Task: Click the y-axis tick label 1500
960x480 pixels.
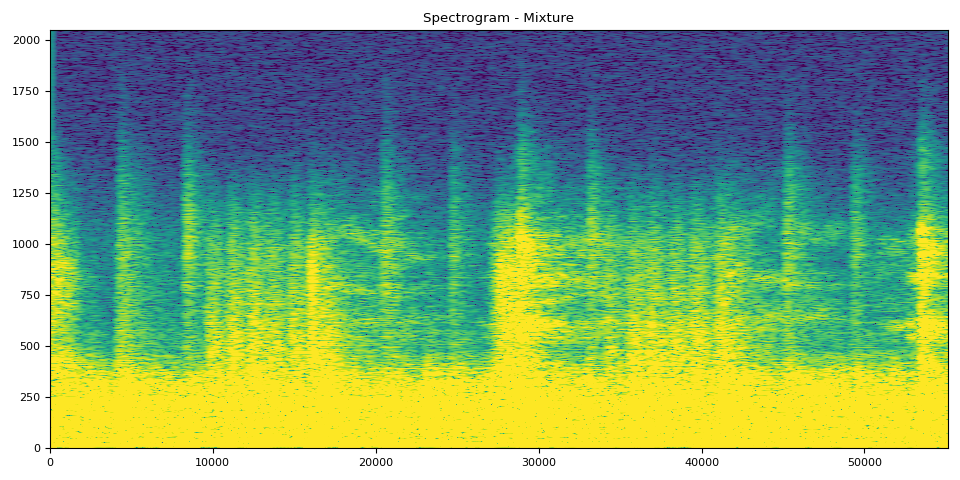Action: point(28,142)
